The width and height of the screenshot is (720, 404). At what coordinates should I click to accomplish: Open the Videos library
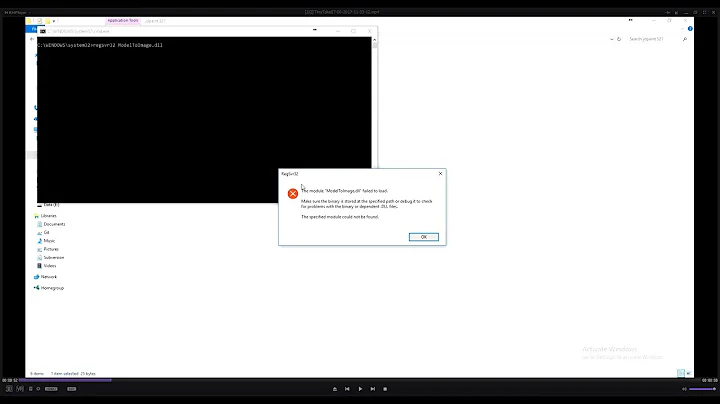[50, 265]
